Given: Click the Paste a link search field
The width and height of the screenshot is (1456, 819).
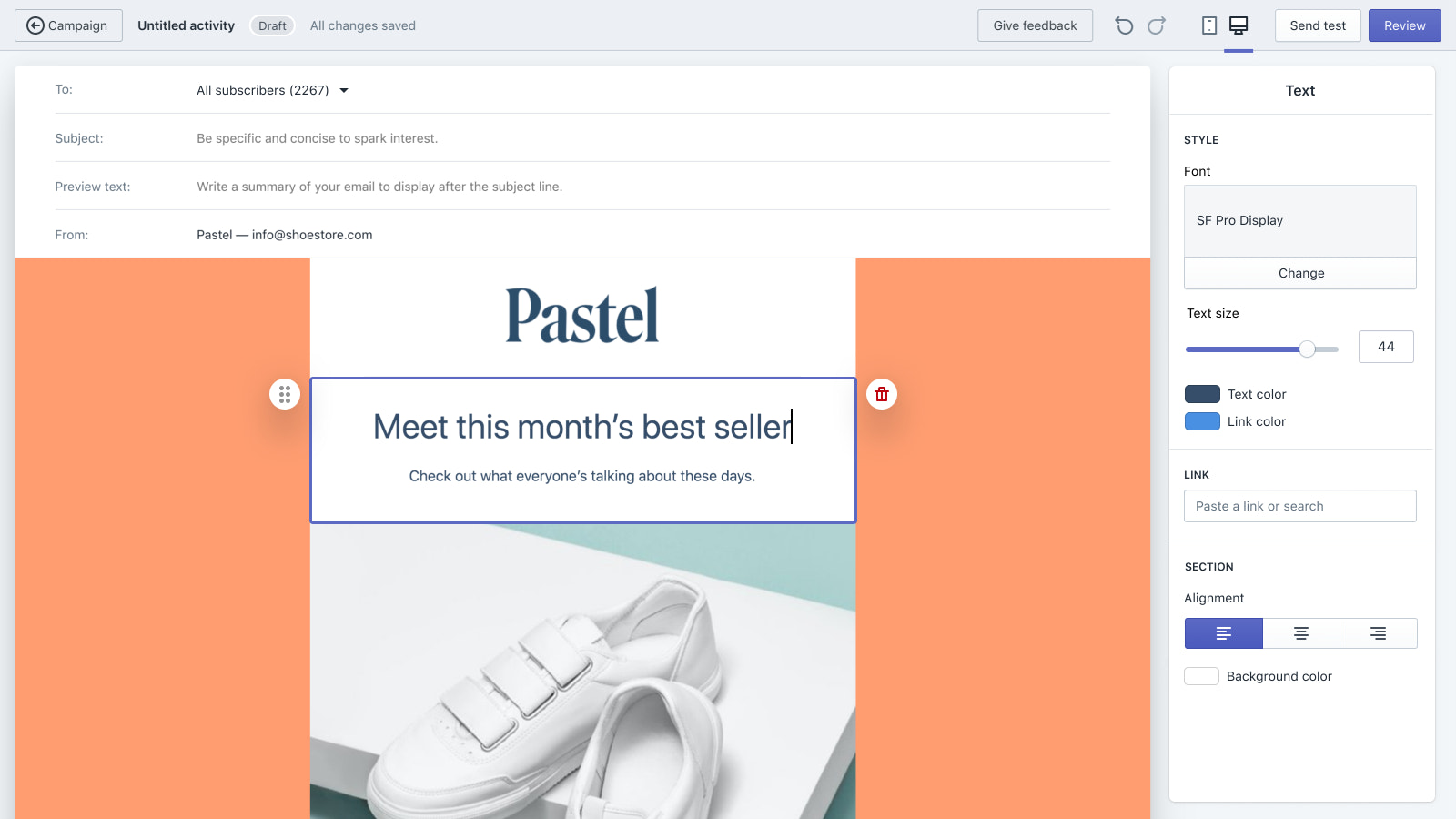Looking at the screenshot, I should [x=1299, y=506].
